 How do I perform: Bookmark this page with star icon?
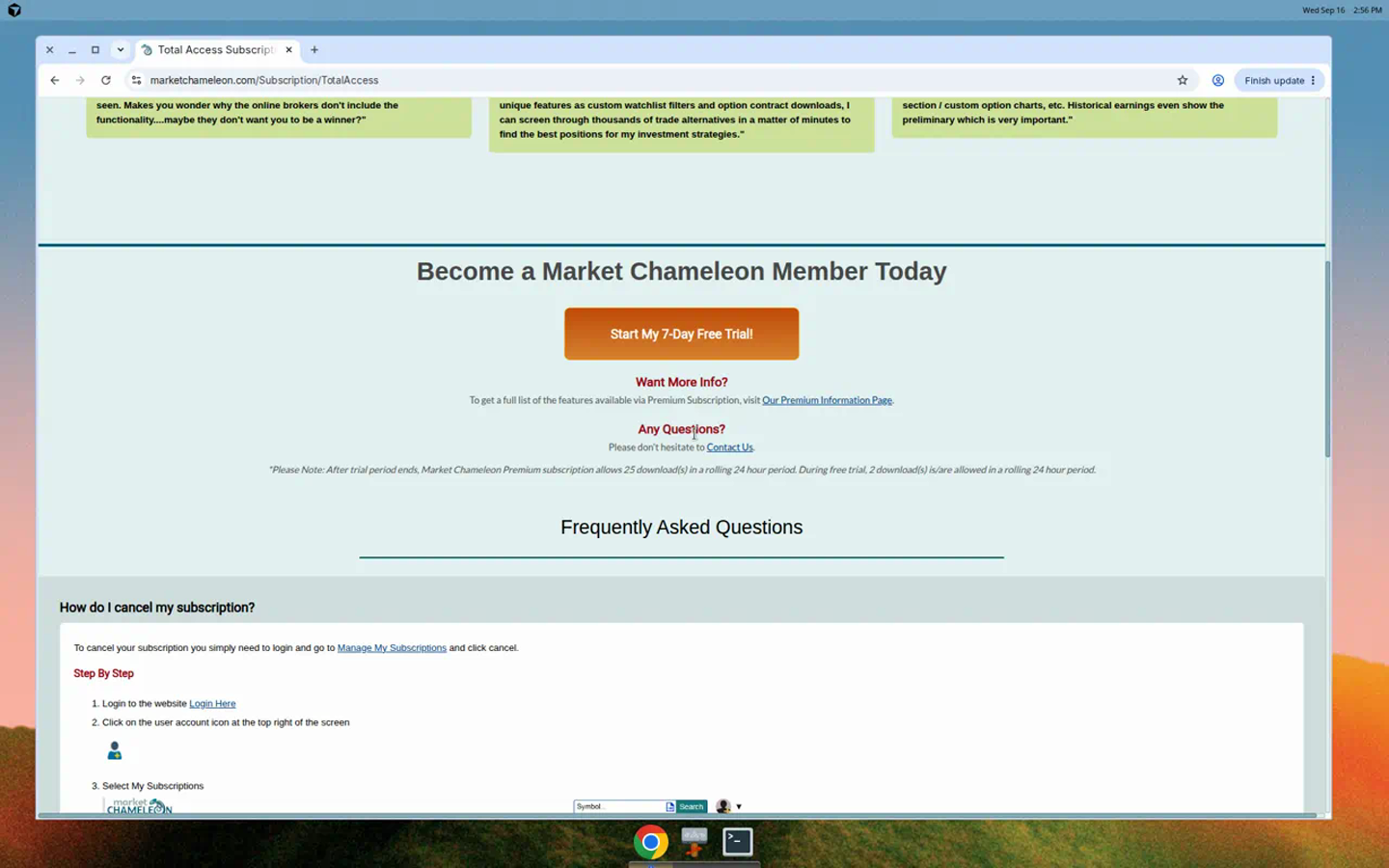tap(1183, 80)
